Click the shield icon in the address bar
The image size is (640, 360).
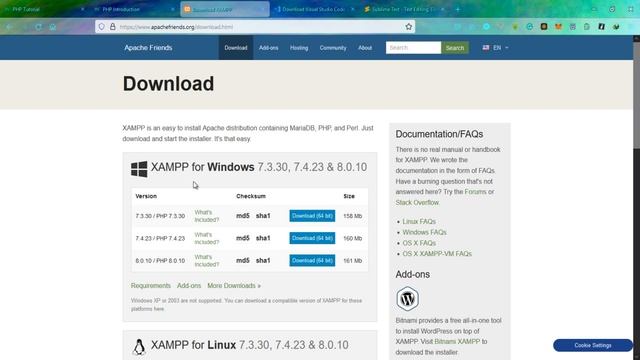(102, 27)
